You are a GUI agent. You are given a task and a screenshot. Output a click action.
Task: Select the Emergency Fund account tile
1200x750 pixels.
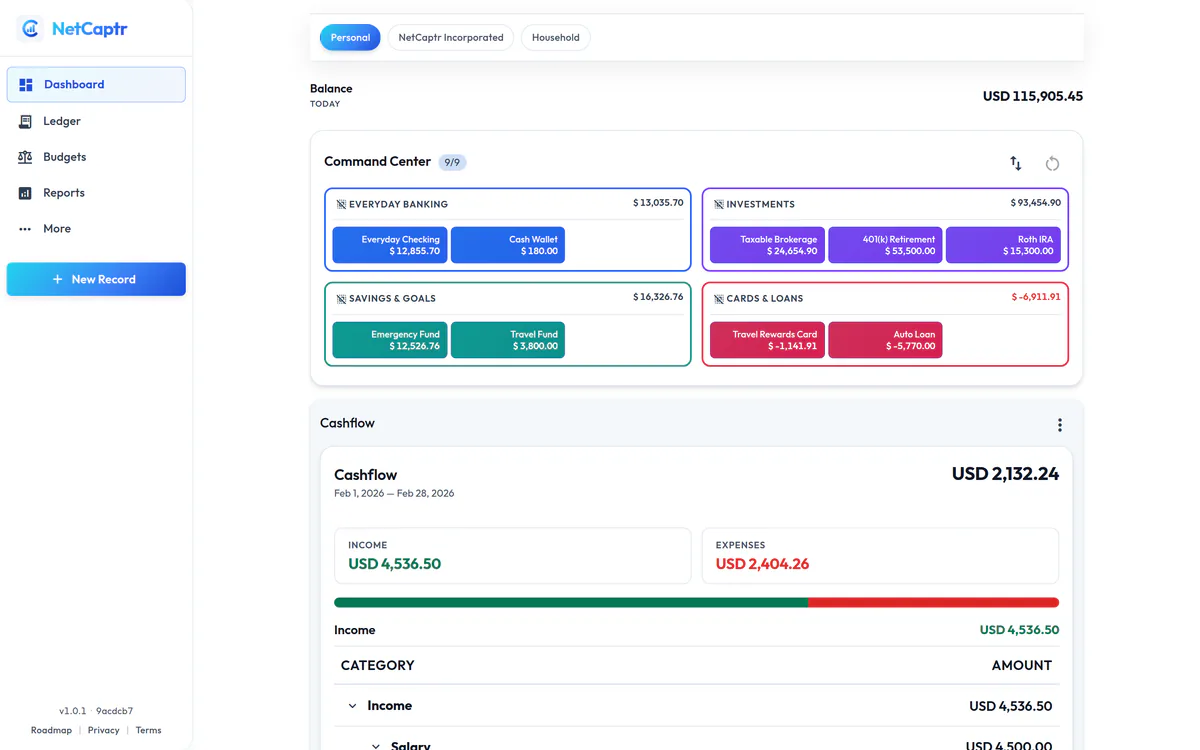click(390, 340)
